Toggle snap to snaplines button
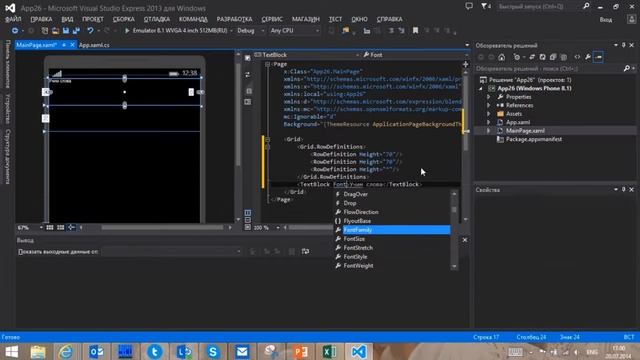This screenshot has width=640, height=360. point(71,227)
